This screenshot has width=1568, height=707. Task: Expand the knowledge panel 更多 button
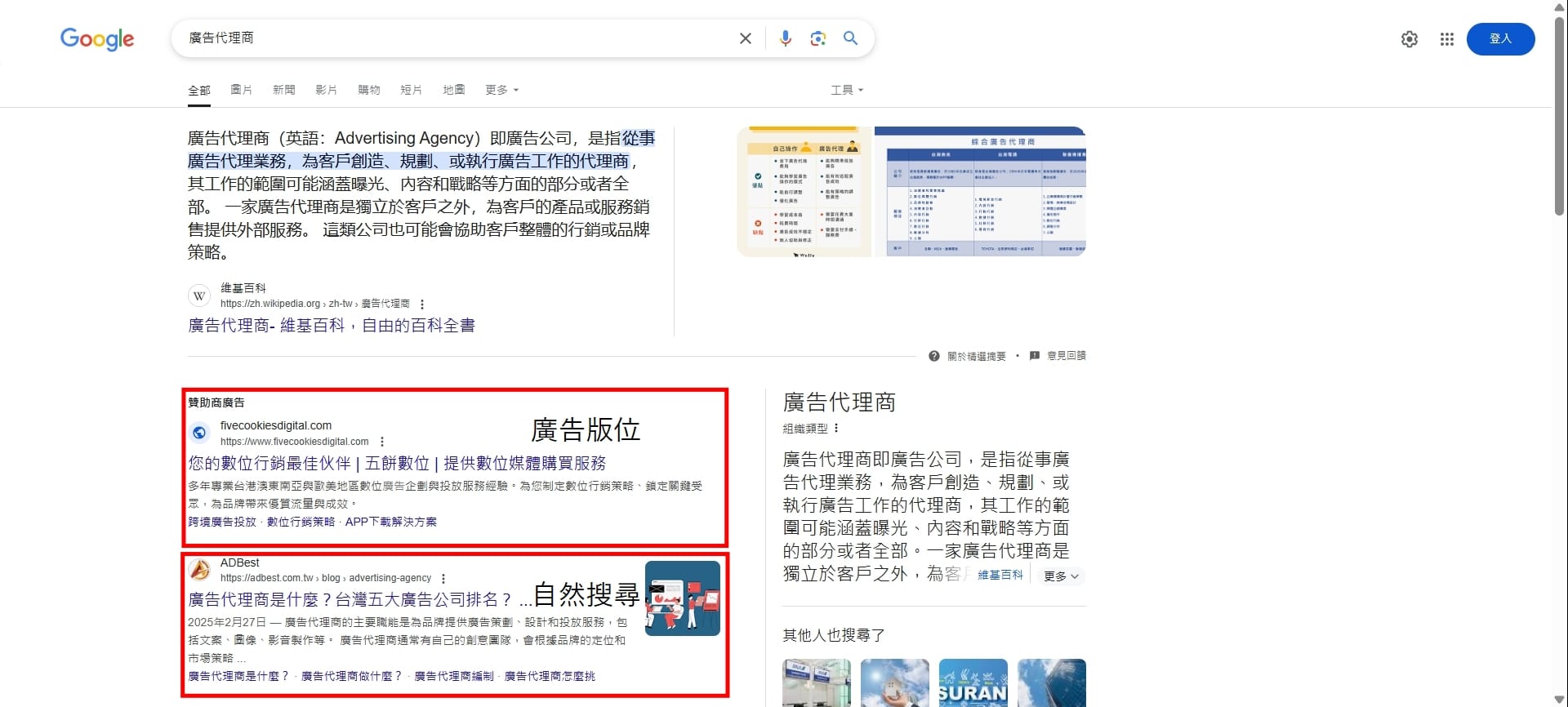[1061, 576]
